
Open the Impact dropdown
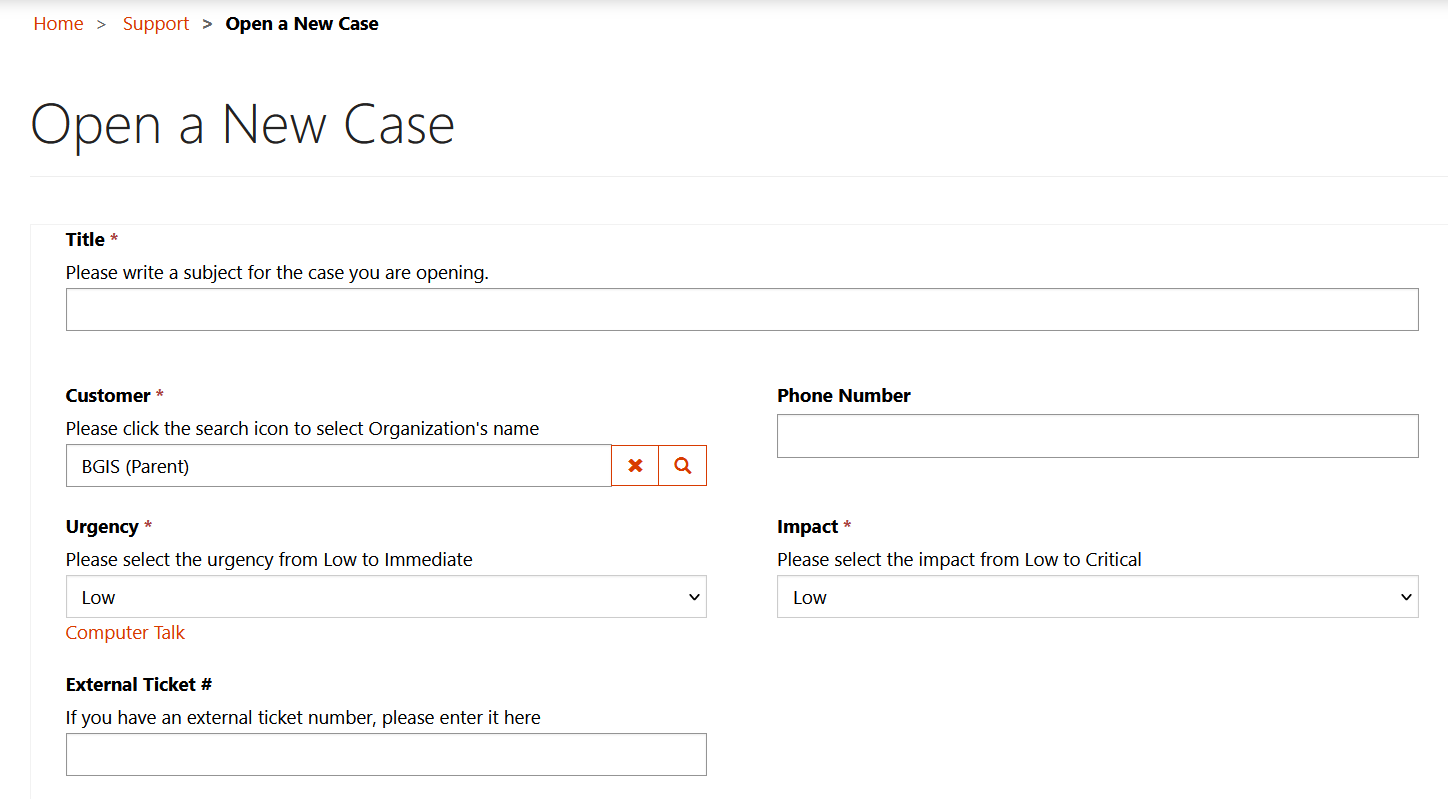coord(1097,597)
